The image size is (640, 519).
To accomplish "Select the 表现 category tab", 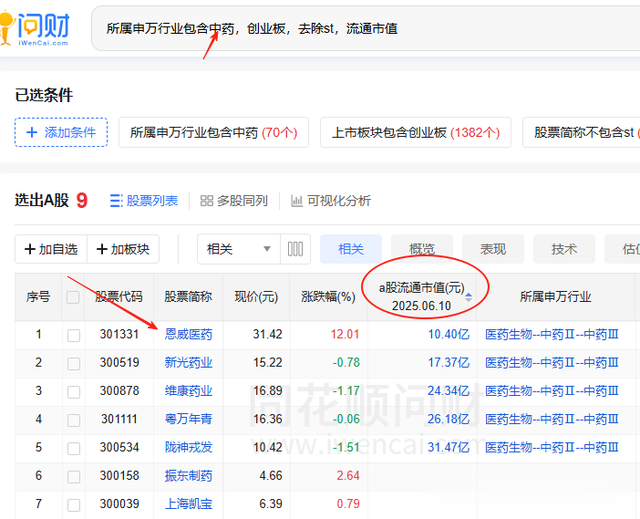I will [493, 249].
